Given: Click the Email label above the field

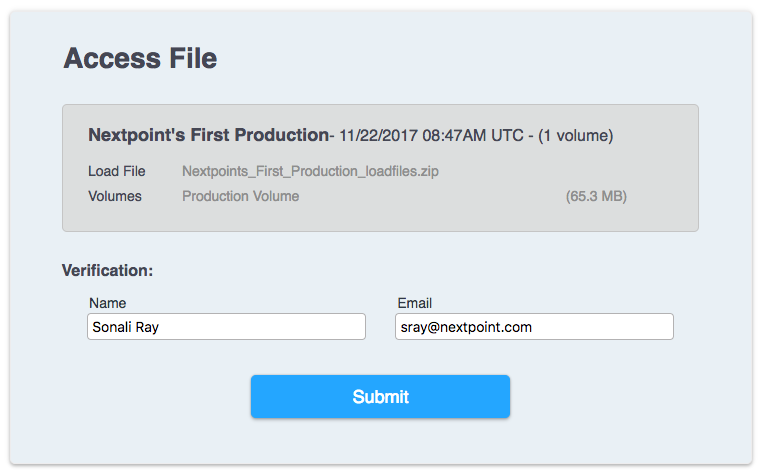Looking at the screenshot, I should [x=414, y=303].
